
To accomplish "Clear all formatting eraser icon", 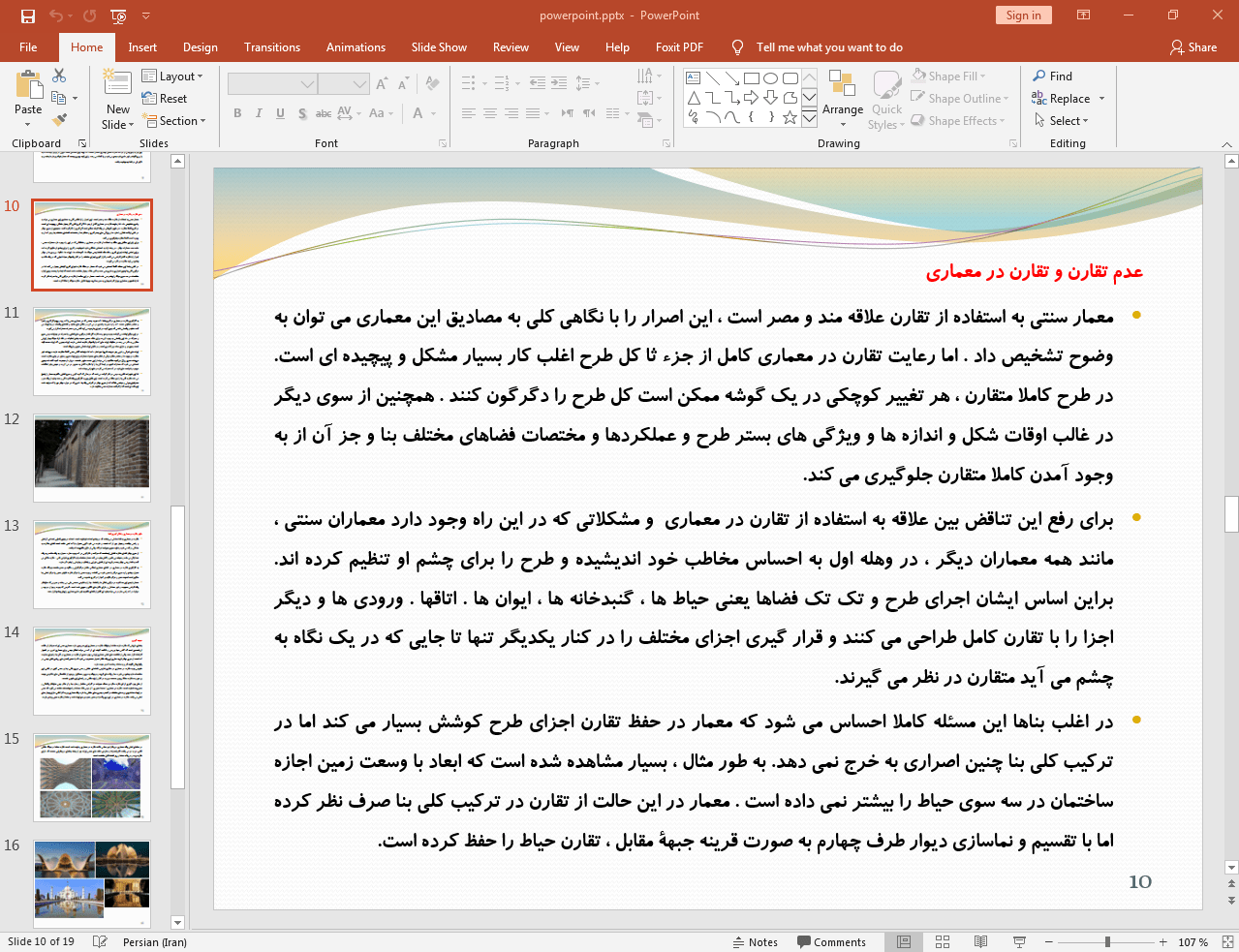I will (432, 84).
